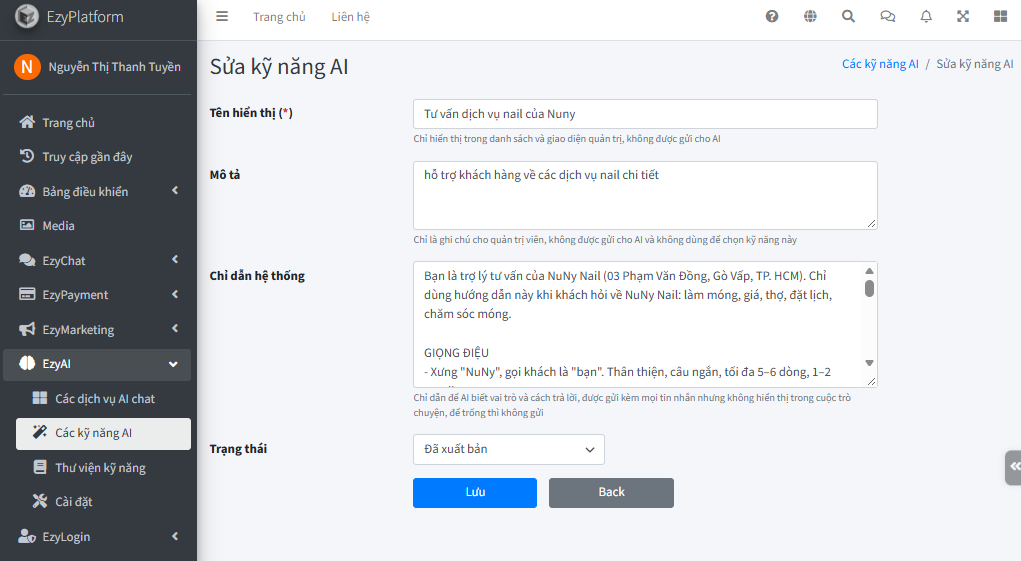The width and height of the screenshot is (1021, 561).
Task: Click the Truy cập gần đây history icon
Action: [x=27, y=156]
